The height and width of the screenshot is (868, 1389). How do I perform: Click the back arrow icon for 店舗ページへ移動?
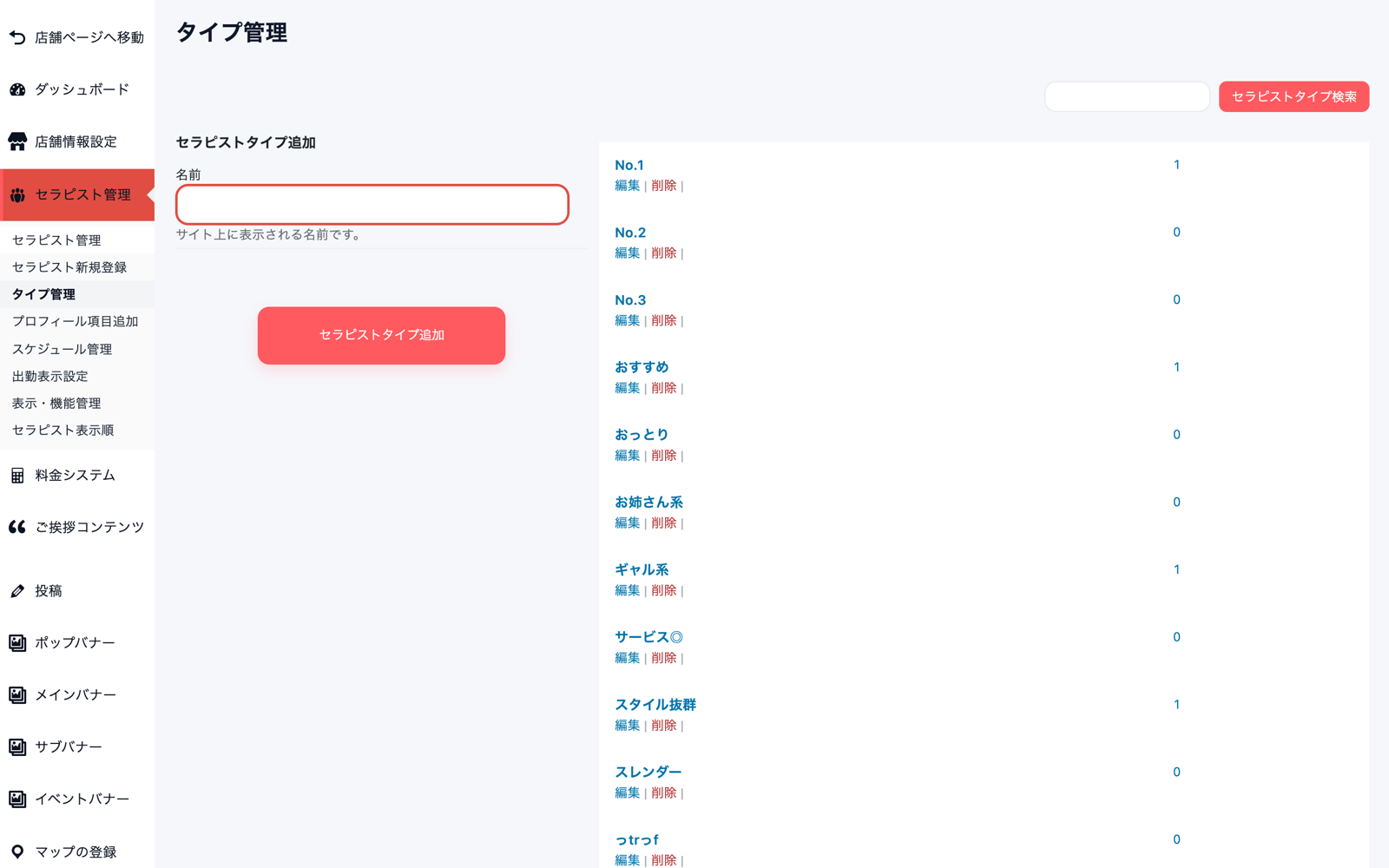tap(17, 37)
